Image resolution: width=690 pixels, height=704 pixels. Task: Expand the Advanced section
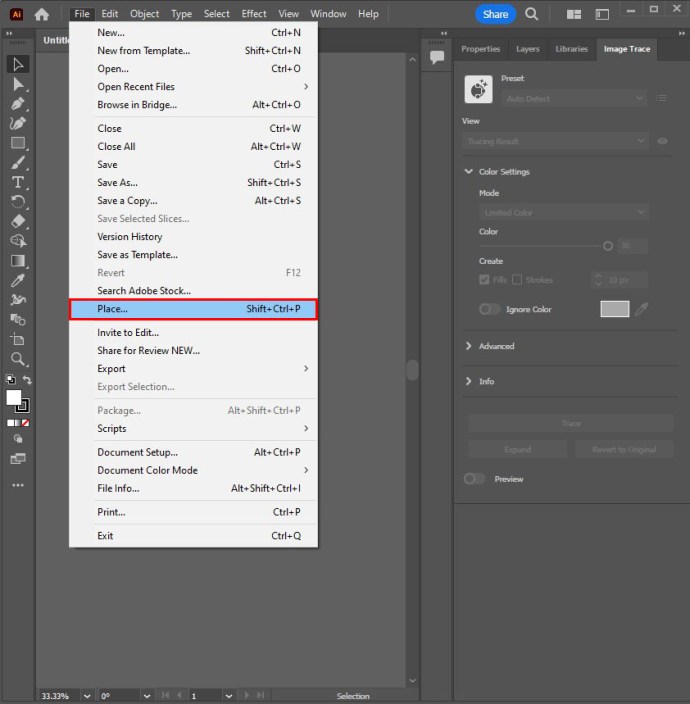pos(470,346)
